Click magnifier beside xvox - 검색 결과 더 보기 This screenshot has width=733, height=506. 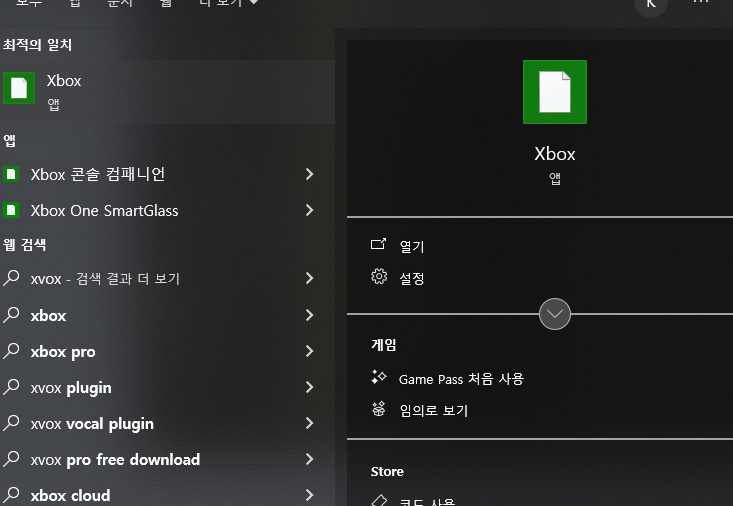point(11,278)
